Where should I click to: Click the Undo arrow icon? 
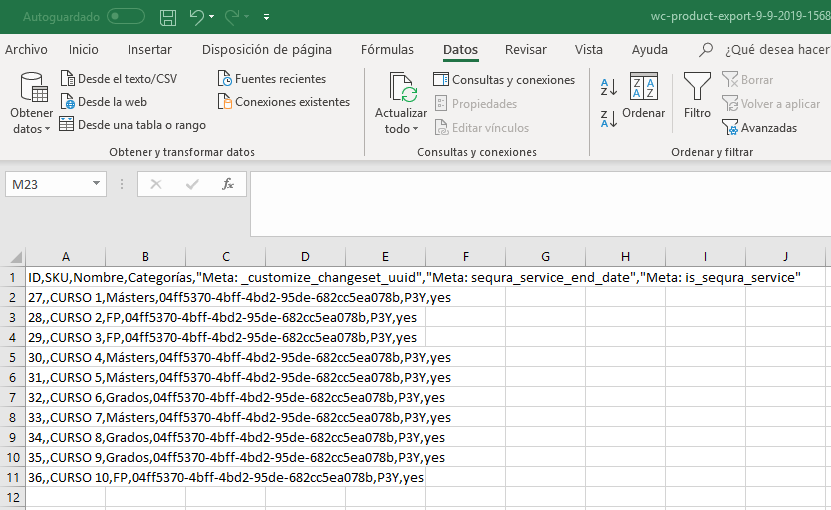coord(197,17)
